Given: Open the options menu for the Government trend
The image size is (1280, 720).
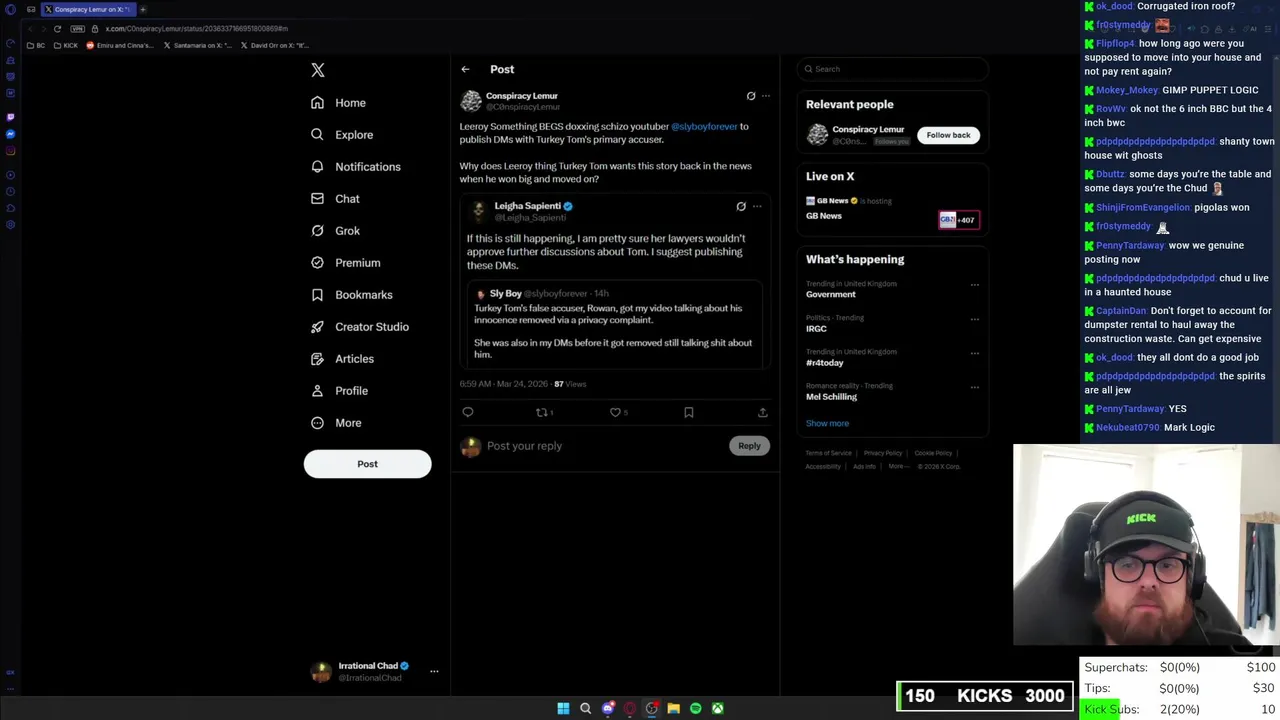Looking at the screenshot, I should click(x=975, y=284).
